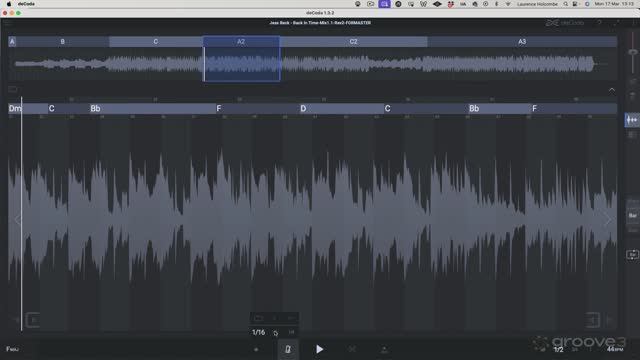Open the 1/16 grid resolution selector
Viewport: 640px width, 360px height.
(x=258, y=332)
